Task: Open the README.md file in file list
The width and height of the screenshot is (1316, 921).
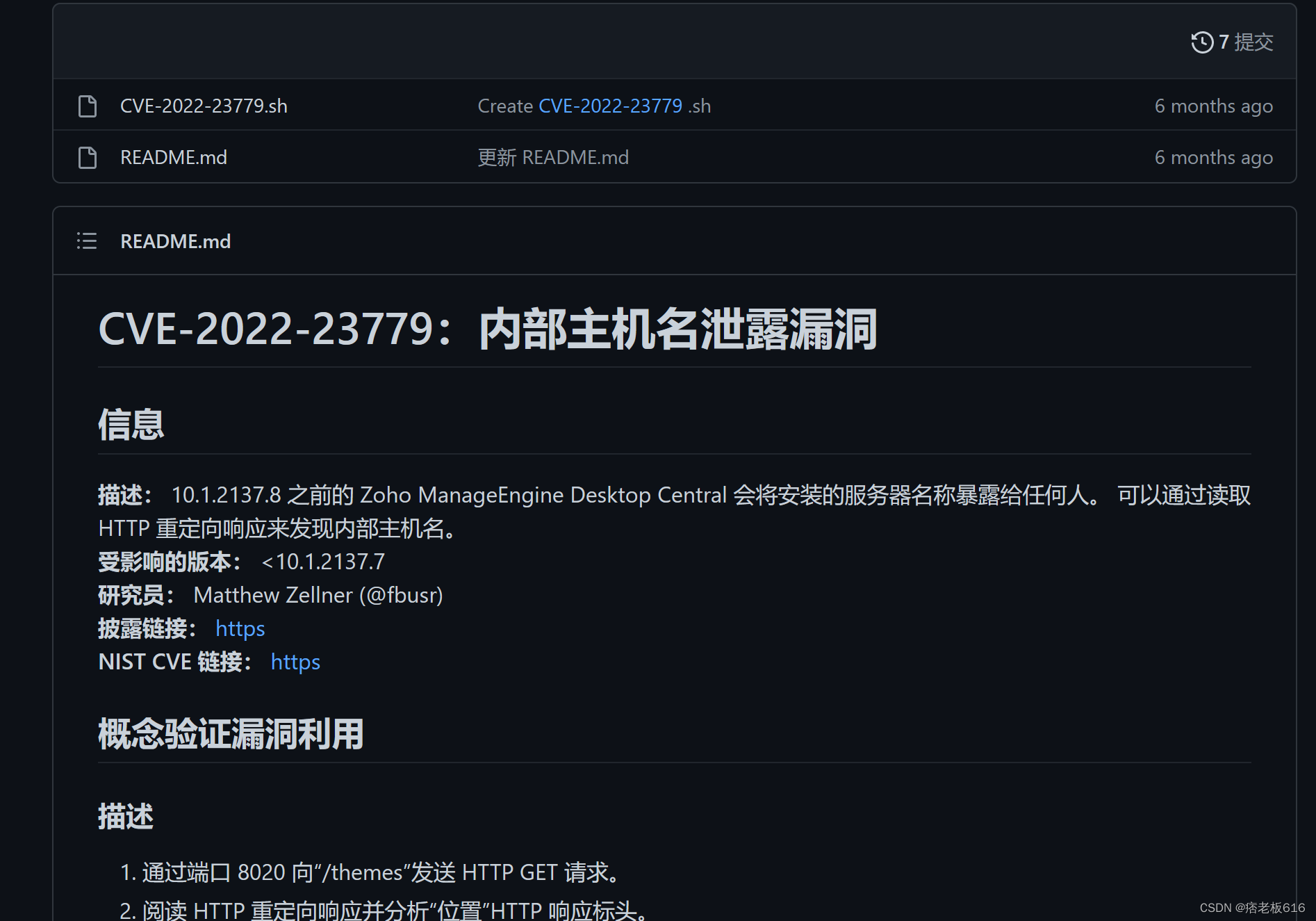Action: (174, 158)
